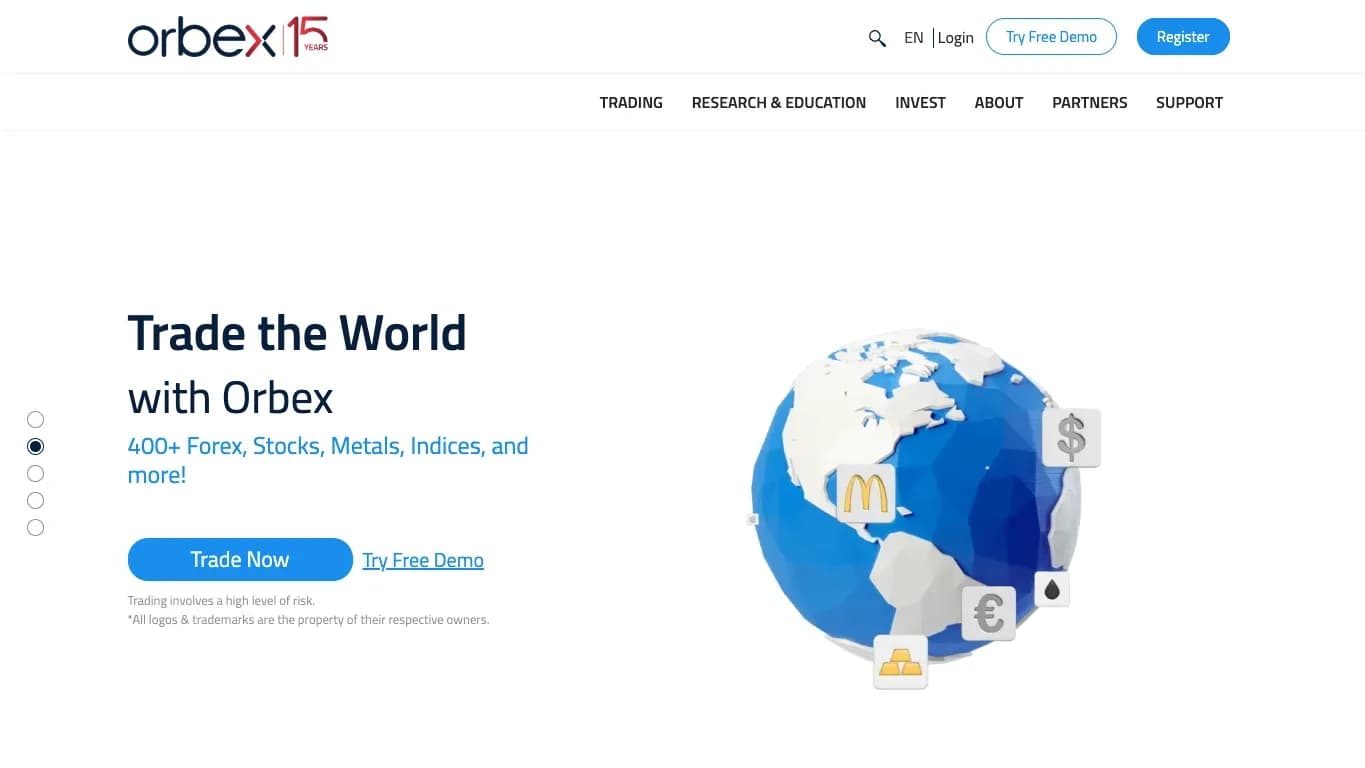Click the Trade Now button
This screenshot has width=1365, height=768.
click(x=240, y=560)
